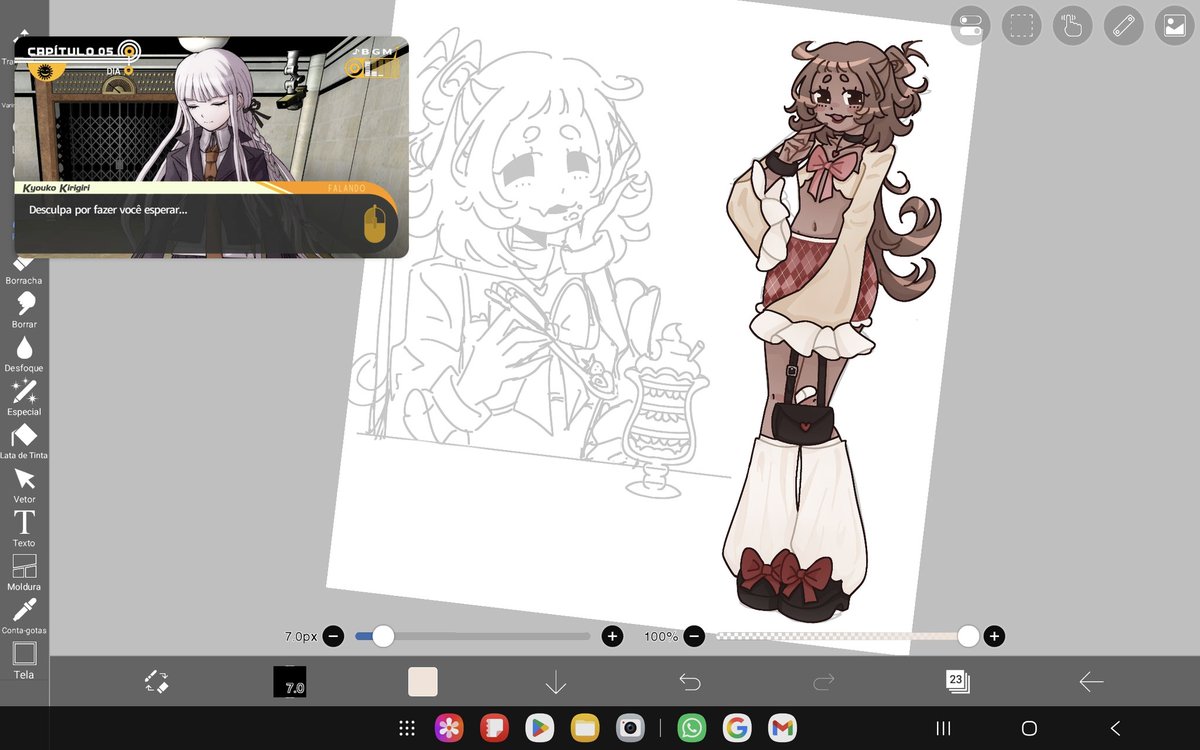Open the layers panel showing 23

(x=957, y=682)
